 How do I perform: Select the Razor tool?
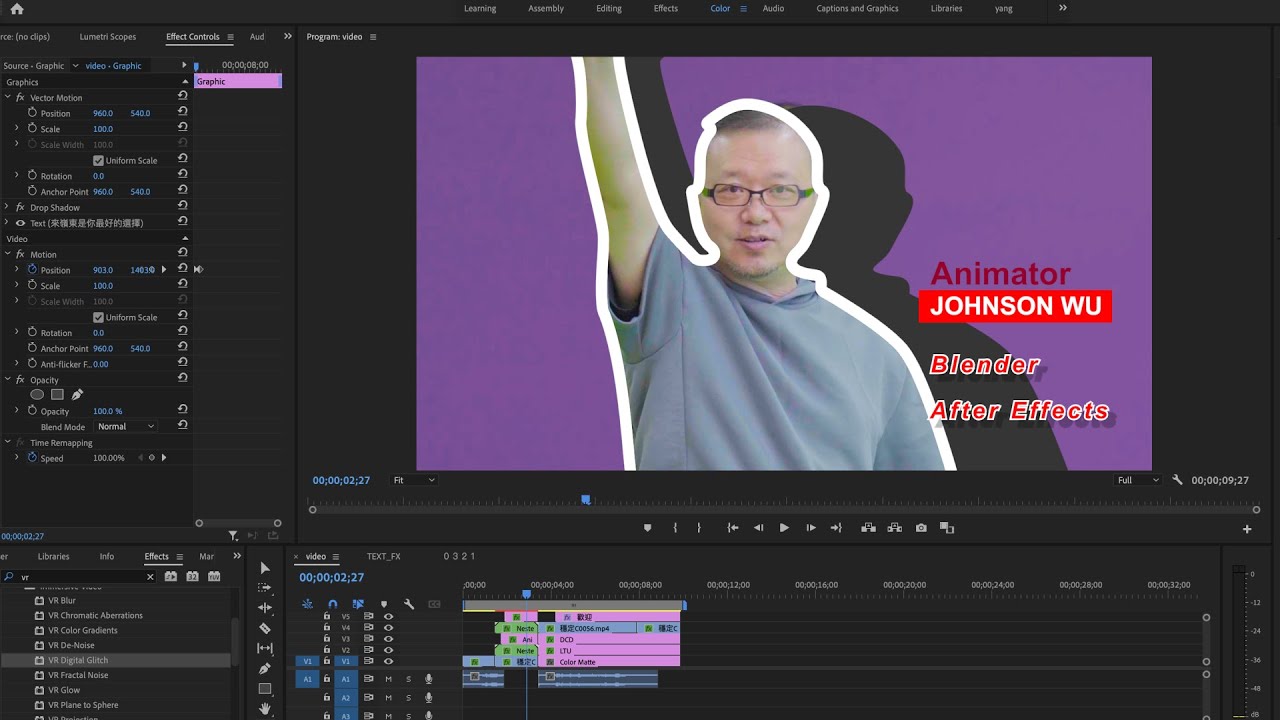coord(265,628)
